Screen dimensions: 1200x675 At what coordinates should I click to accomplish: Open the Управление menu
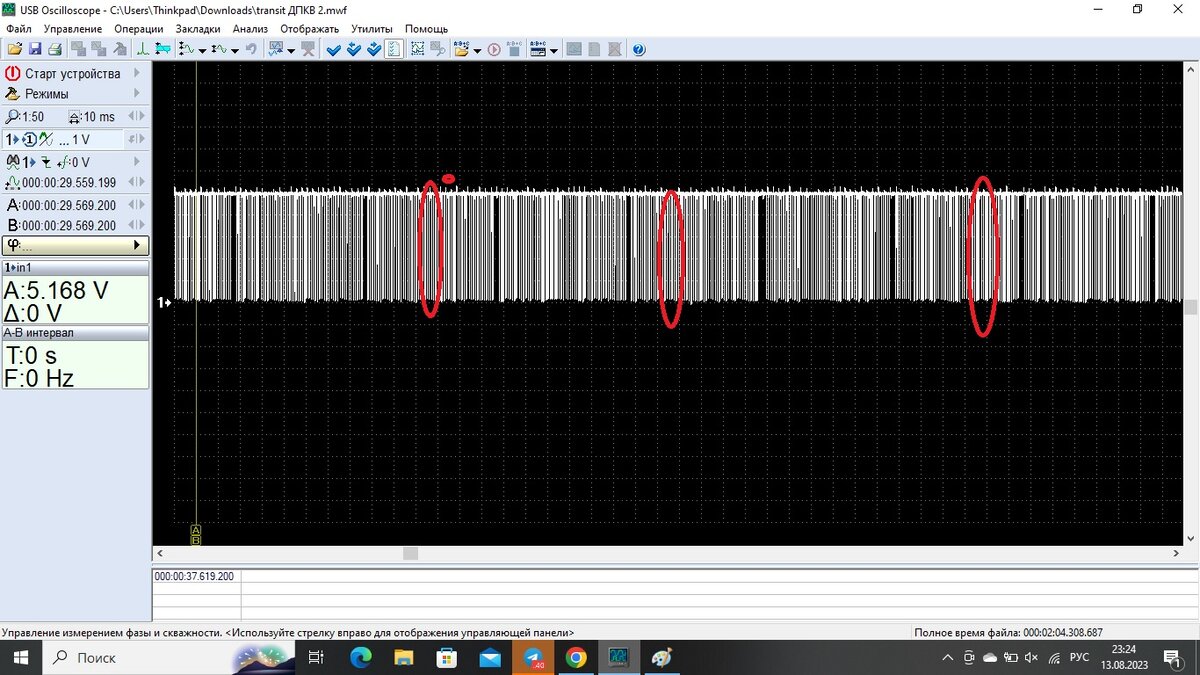pyautogui.click(x=72, y=29)
